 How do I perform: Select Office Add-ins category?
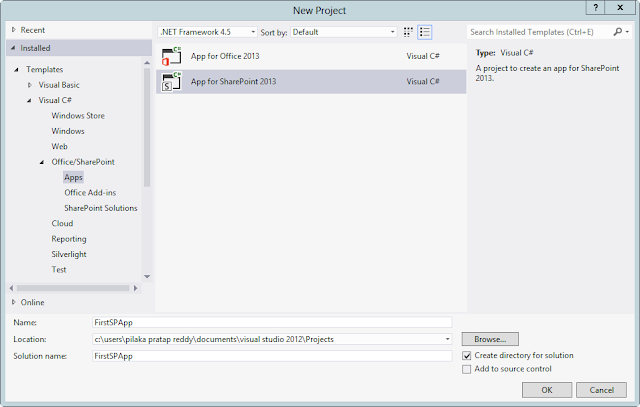point(90,193)
